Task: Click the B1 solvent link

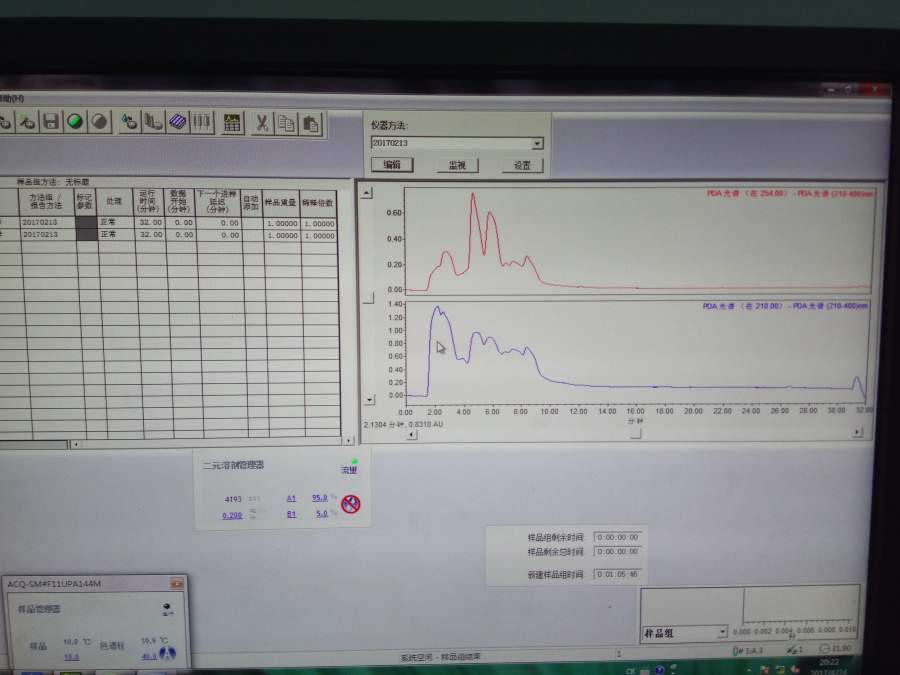Action: pos(291,514)
